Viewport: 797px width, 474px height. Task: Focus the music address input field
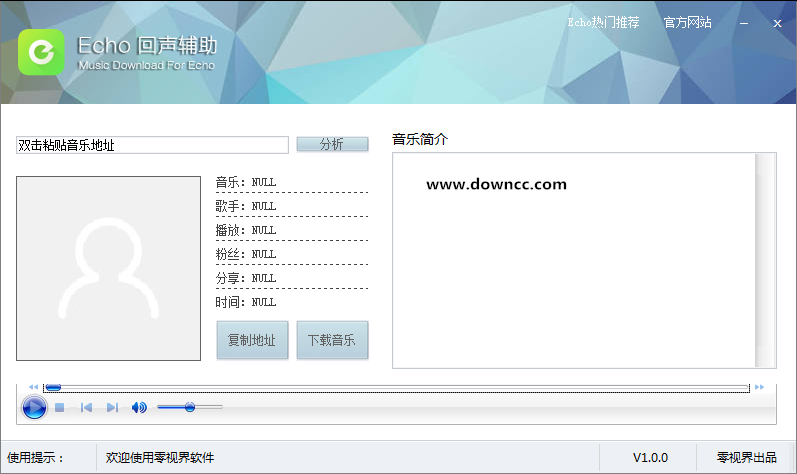coord(152,145)
